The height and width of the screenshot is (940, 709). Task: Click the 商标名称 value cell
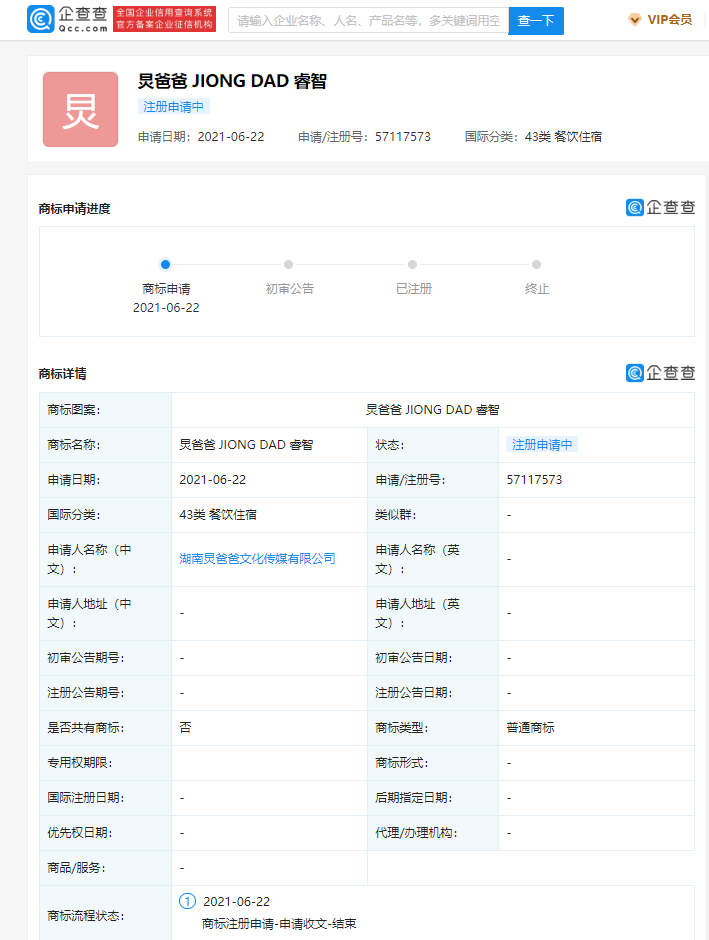[269, 445]
